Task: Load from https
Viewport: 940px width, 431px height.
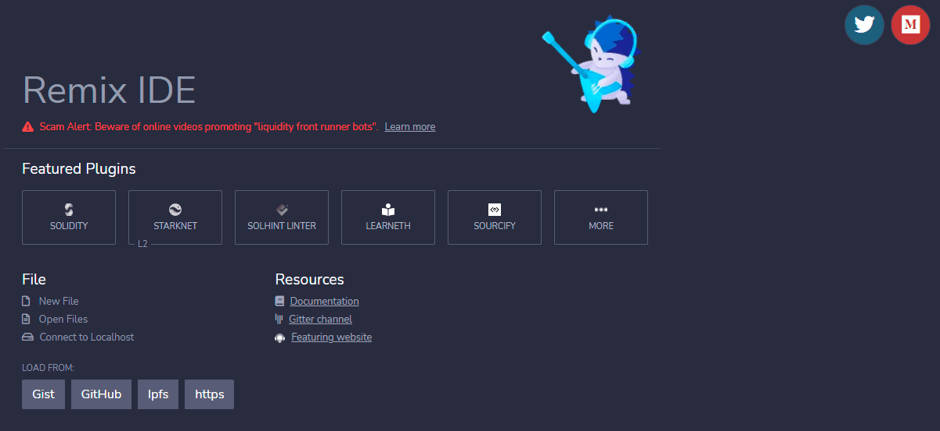Action: (x=209, y=394)
